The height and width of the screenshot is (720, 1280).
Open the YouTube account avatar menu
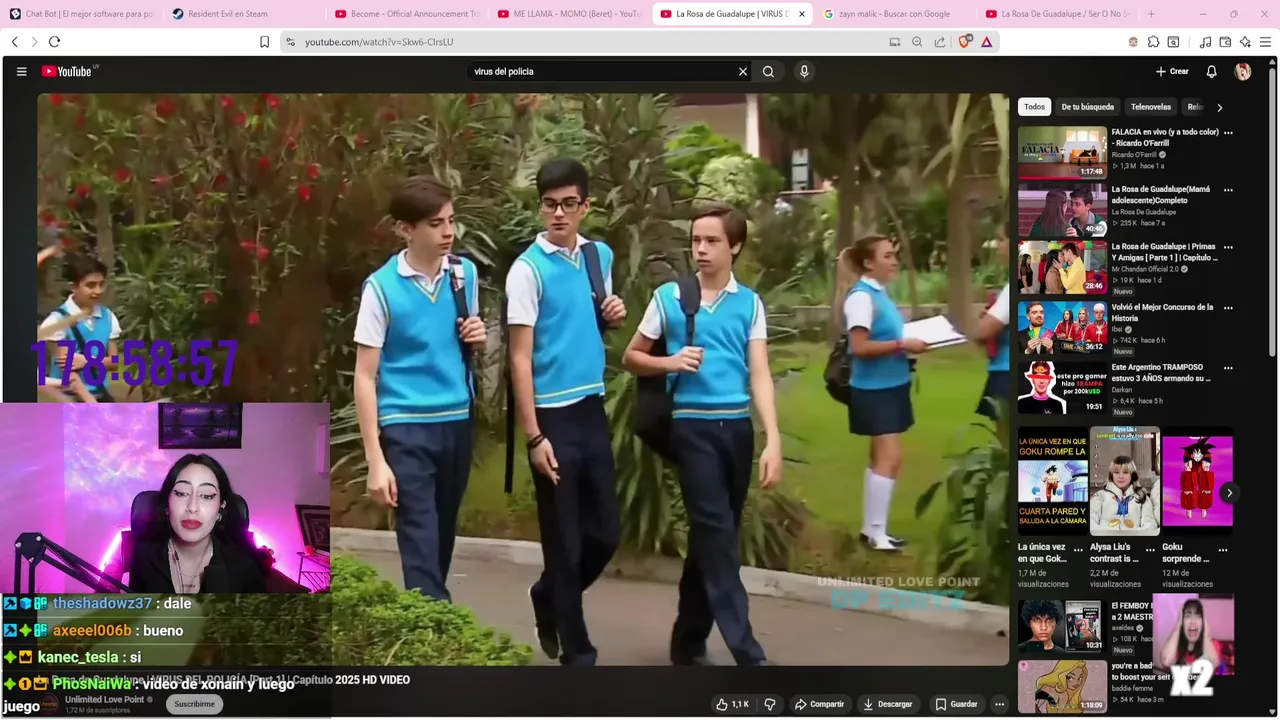tap(1243, 71)
